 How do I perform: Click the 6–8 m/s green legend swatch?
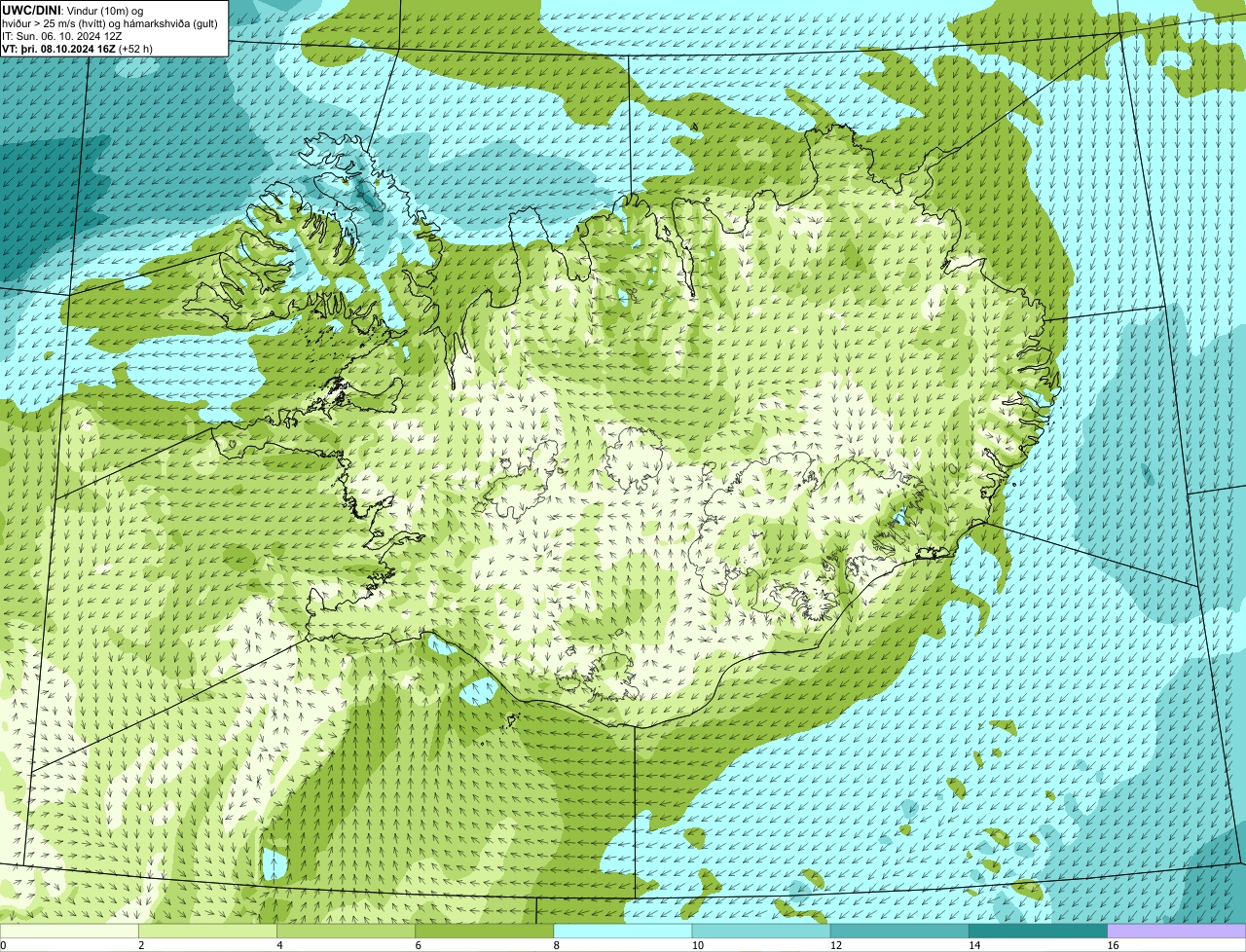484,931
